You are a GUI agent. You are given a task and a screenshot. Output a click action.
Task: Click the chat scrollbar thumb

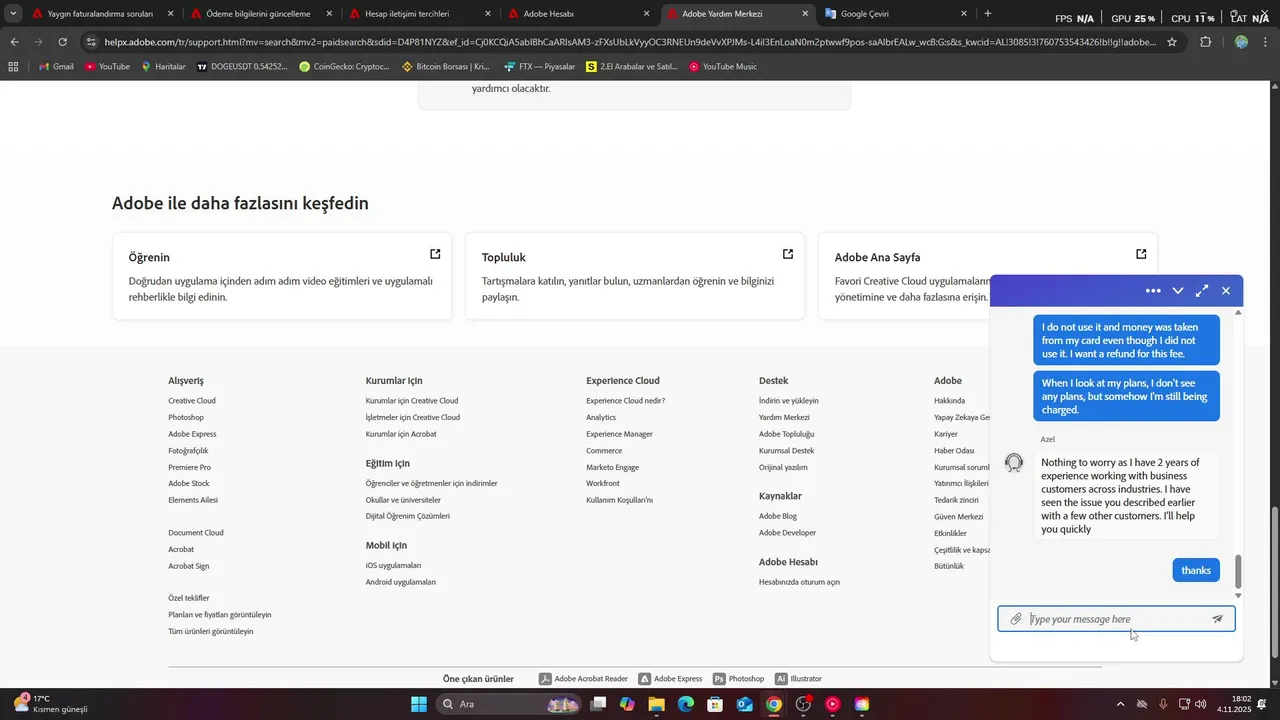(1238, 572)
